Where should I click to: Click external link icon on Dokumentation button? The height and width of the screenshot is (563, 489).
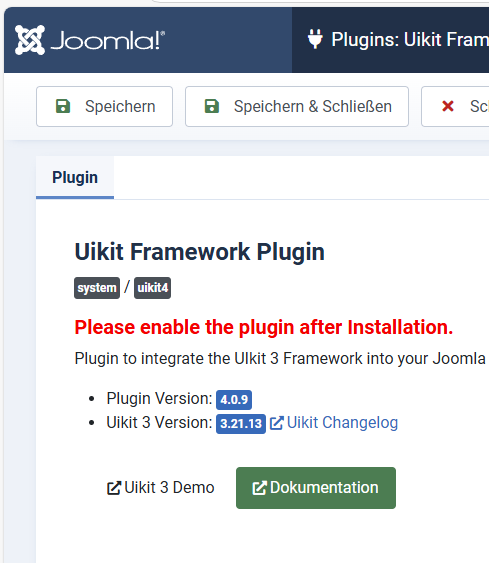click(260, 488)
